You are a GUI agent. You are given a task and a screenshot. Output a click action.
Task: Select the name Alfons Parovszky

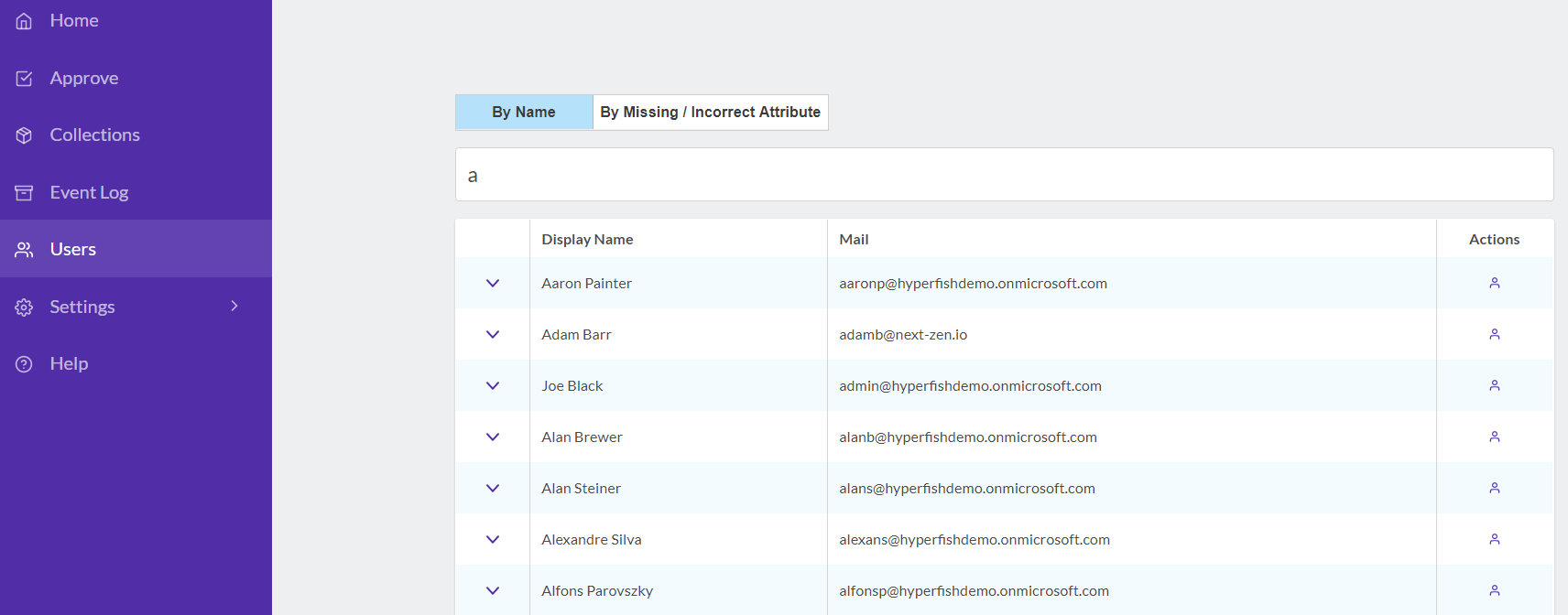click(597, 590)
